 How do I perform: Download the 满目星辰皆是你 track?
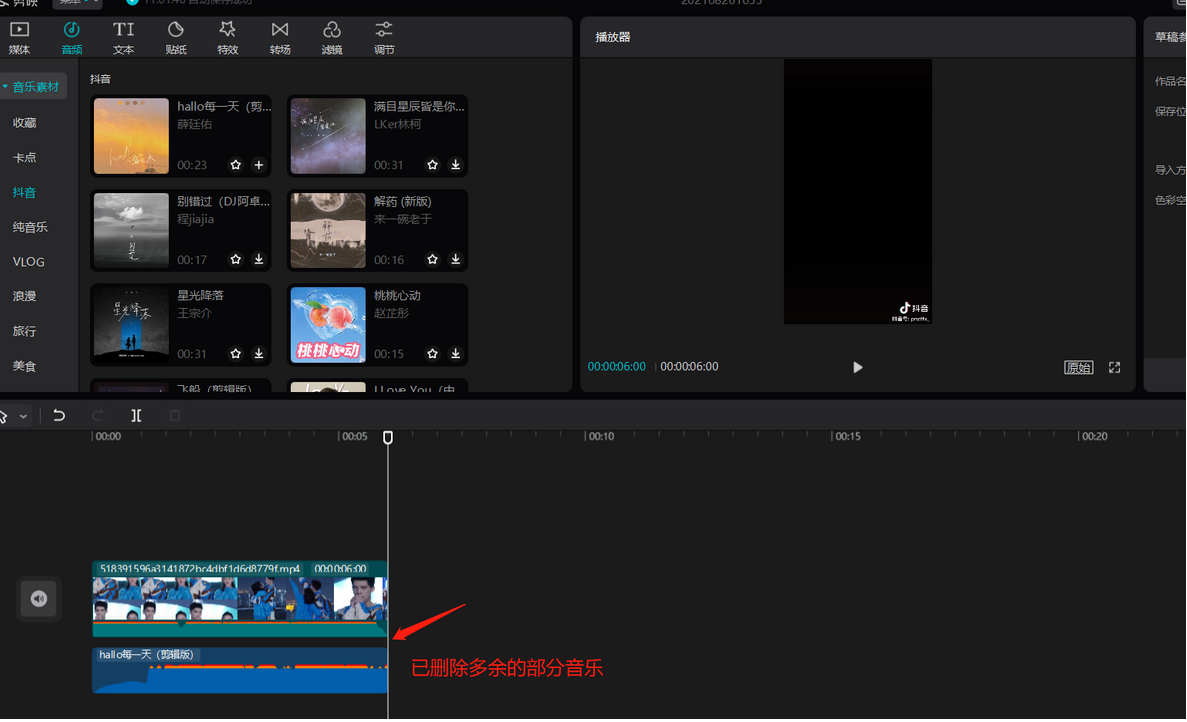click(456, 164)
